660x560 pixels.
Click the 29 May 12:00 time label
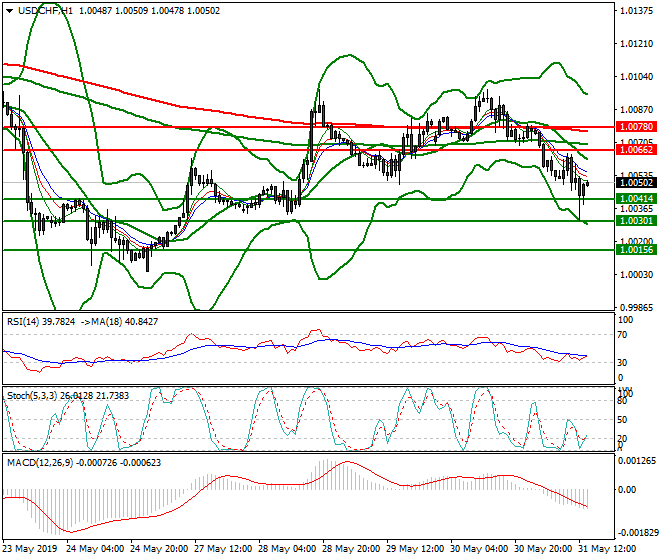click(415, 549)
